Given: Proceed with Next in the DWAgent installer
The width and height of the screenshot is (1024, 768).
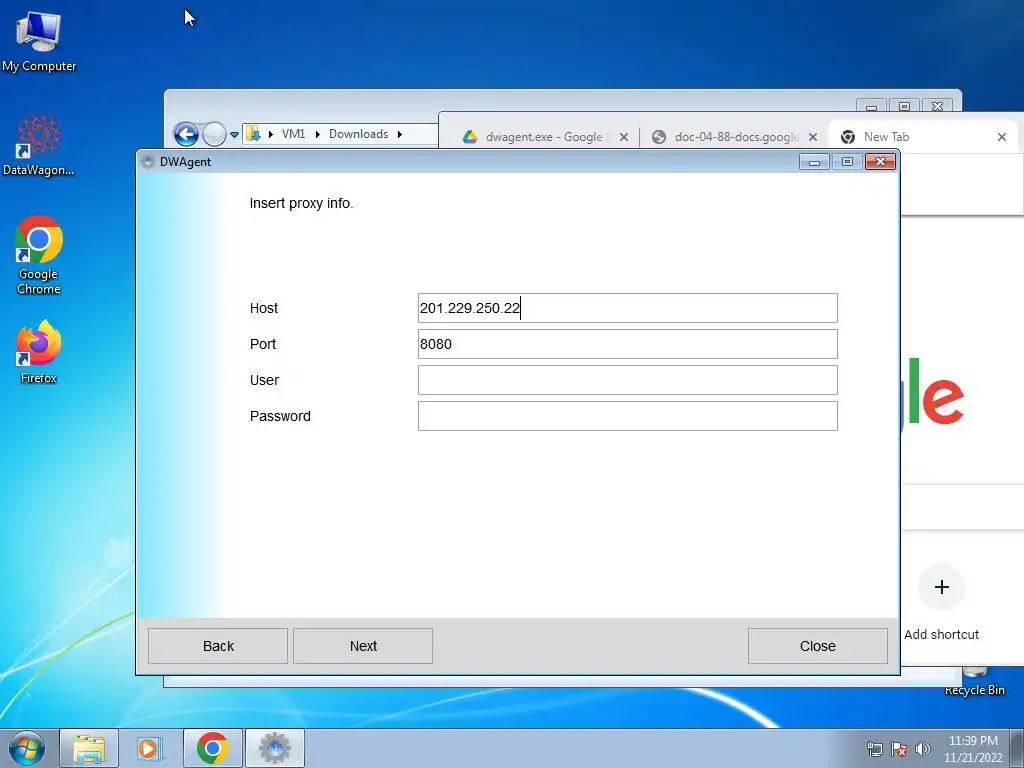Looking at the screenshot, I should pyautogui.click(x=363, y=646).
